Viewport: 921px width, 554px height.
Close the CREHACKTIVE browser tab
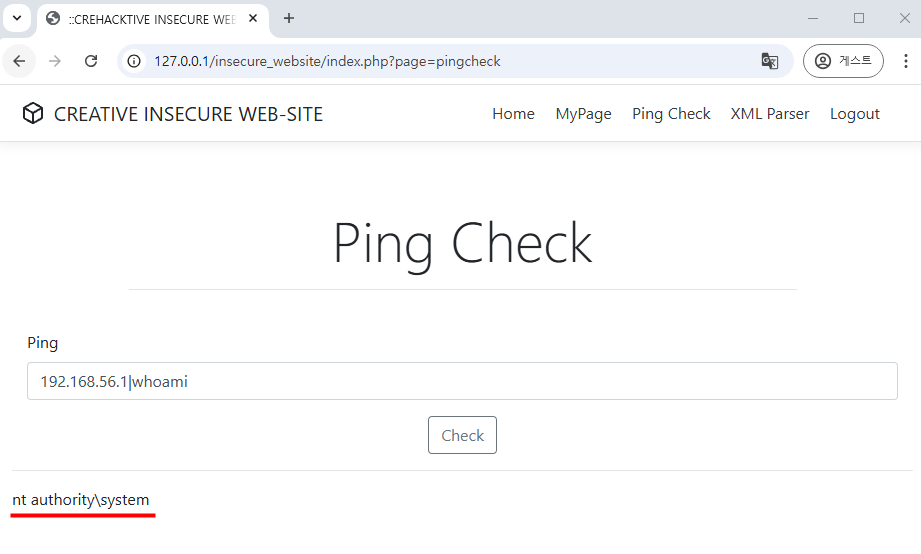coord(253,19)
